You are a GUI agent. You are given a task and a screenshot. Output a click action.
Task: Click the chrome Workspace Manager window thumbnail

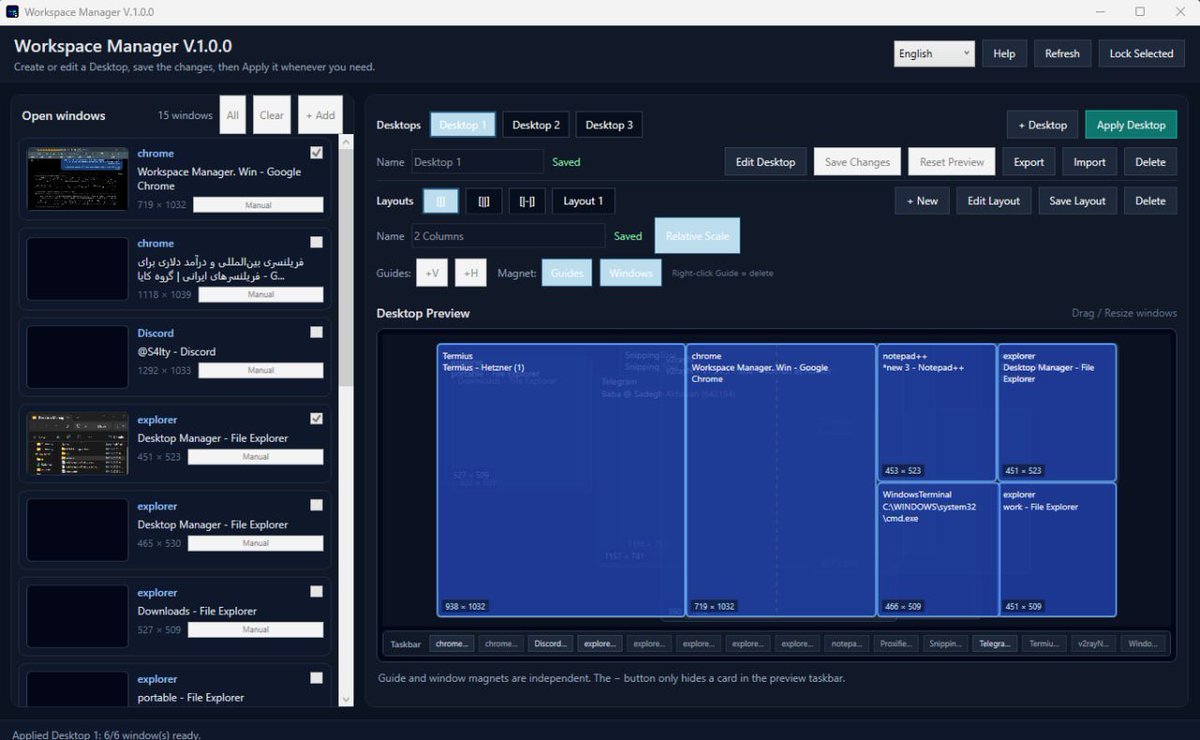tap(78, 179)
